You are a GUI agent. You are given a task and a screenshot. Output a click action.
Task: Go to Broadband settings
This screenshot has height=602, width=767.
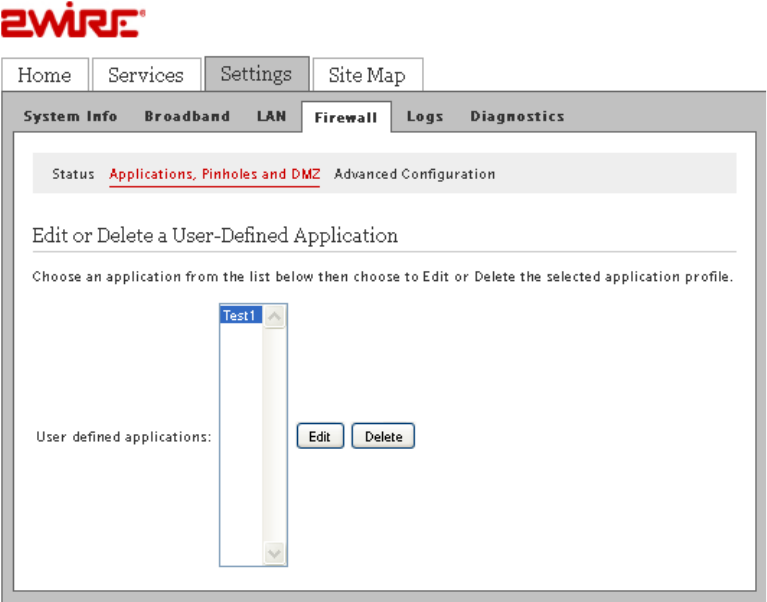[x=187, y=116]
